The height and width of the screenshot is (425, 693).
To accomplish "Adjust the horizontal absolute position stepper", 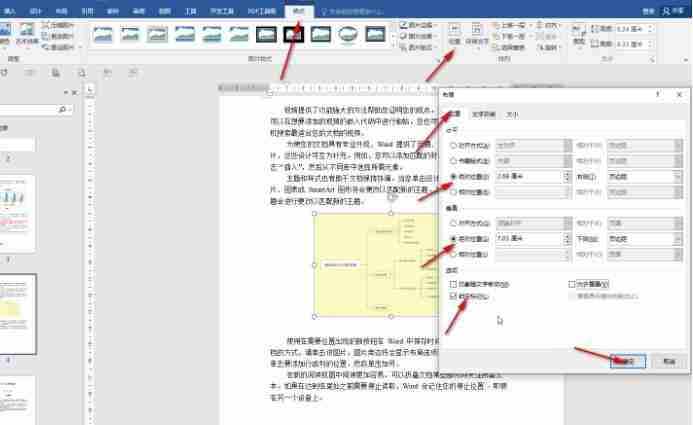I will [567, 176].
